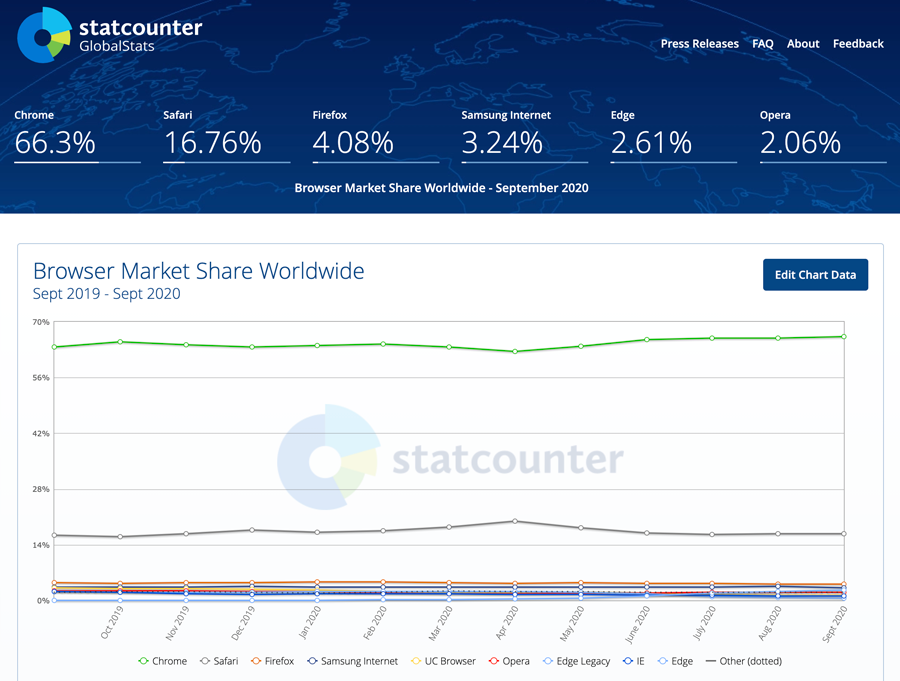Click Safari data point for July 2020
Image resolution: width=900 pixels, height=681 pixels.
[x=712, y=535]
